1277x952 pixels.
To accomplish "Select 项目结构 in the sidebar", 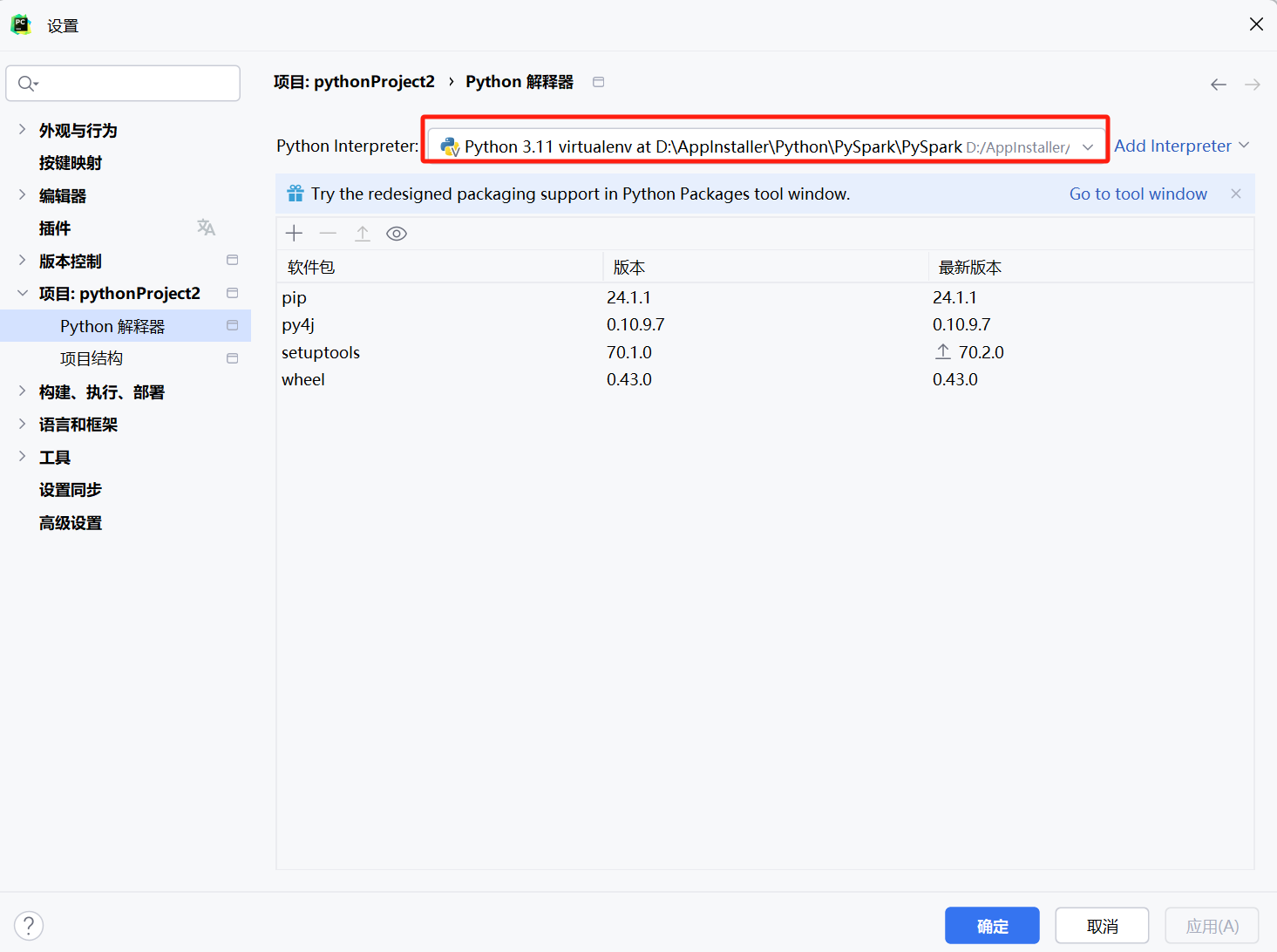I will (x=91, y=357).
